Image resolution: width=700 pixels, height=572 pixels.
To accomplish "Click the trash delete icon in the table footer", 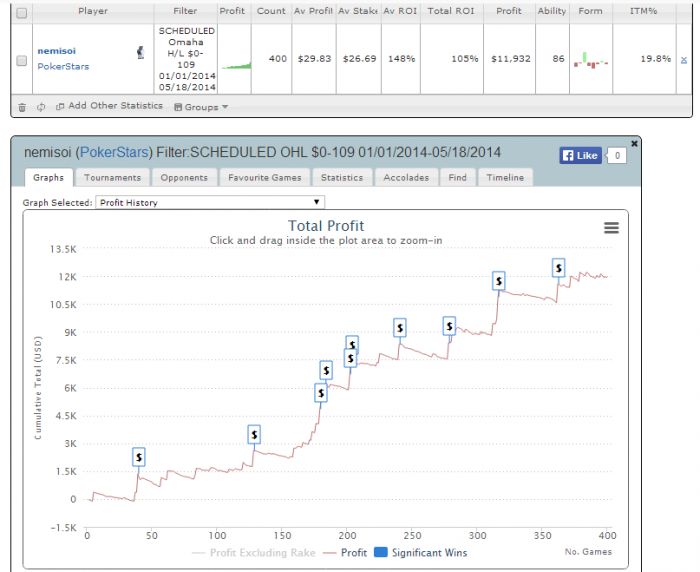I will tap(22, 107).
